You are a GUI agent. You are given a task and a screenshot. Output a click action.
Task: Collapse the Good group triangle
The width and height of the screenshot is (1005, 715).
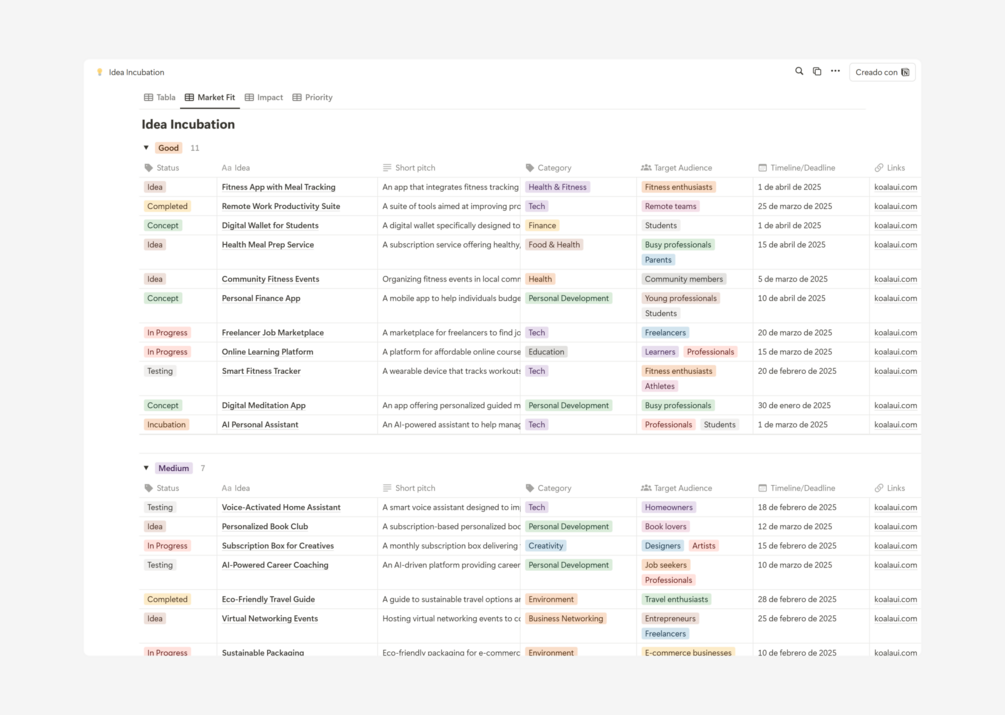click(146, 148)
